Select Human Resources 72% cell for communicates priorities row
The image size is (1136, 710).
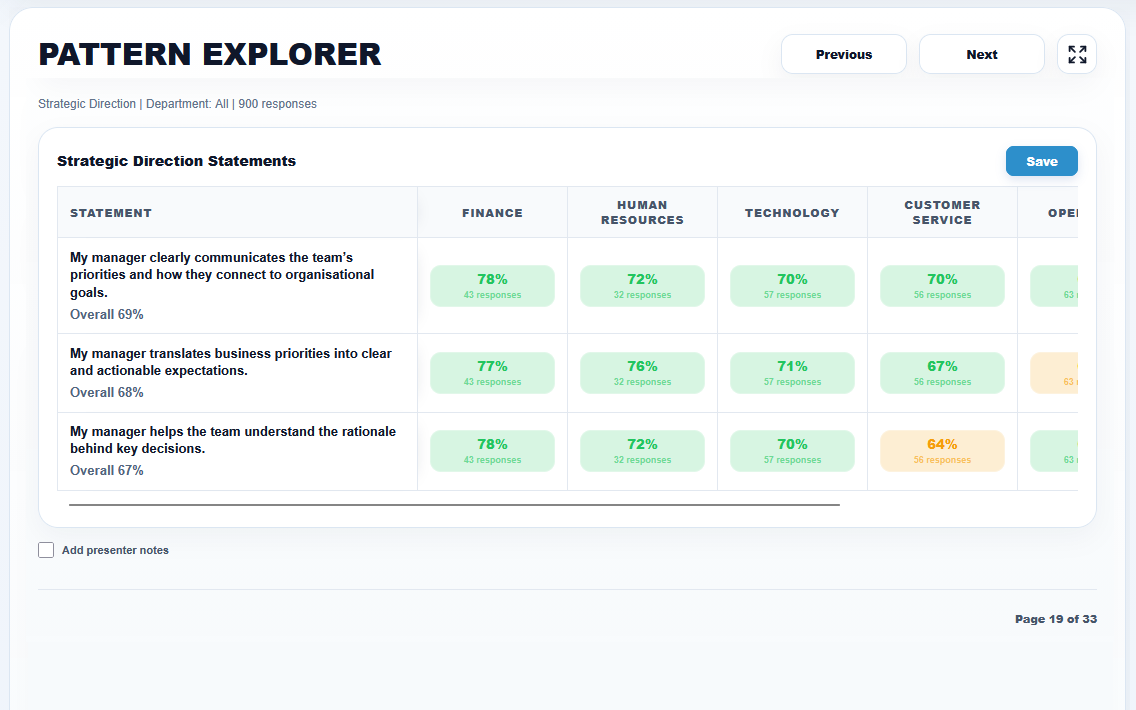642,285
